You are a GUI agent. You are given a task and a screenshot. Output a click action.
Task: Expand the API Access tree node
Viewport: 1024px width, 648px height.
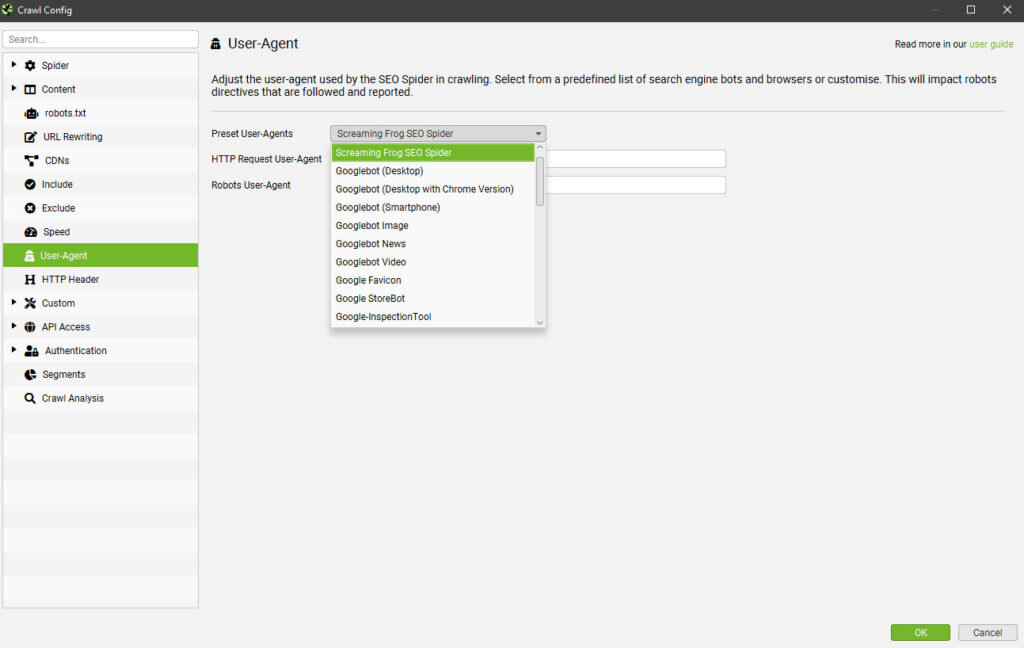(x=14, y=326)
